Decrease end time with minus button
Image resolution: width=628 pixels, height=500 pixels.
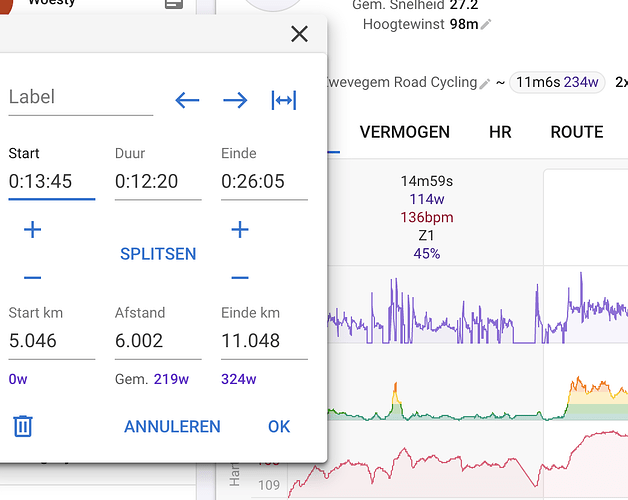pos(240,277)
